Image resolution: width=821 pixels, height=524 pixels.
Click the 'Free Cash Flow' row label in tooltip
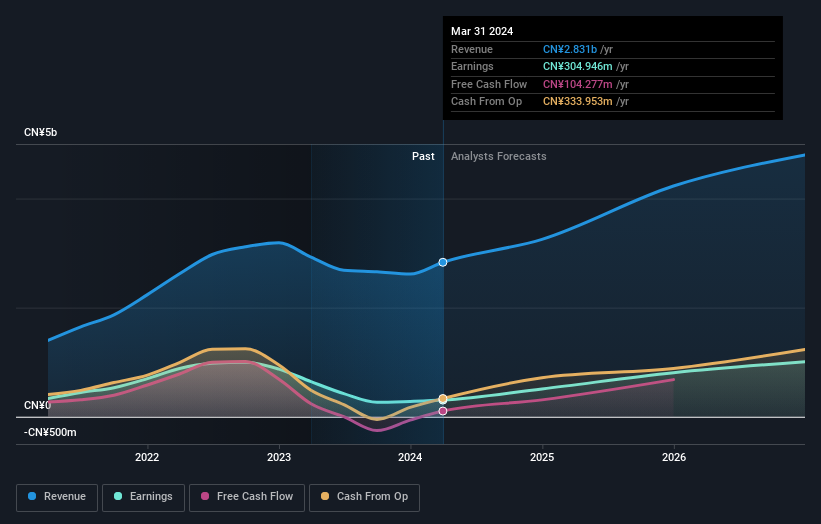[489, 84]
